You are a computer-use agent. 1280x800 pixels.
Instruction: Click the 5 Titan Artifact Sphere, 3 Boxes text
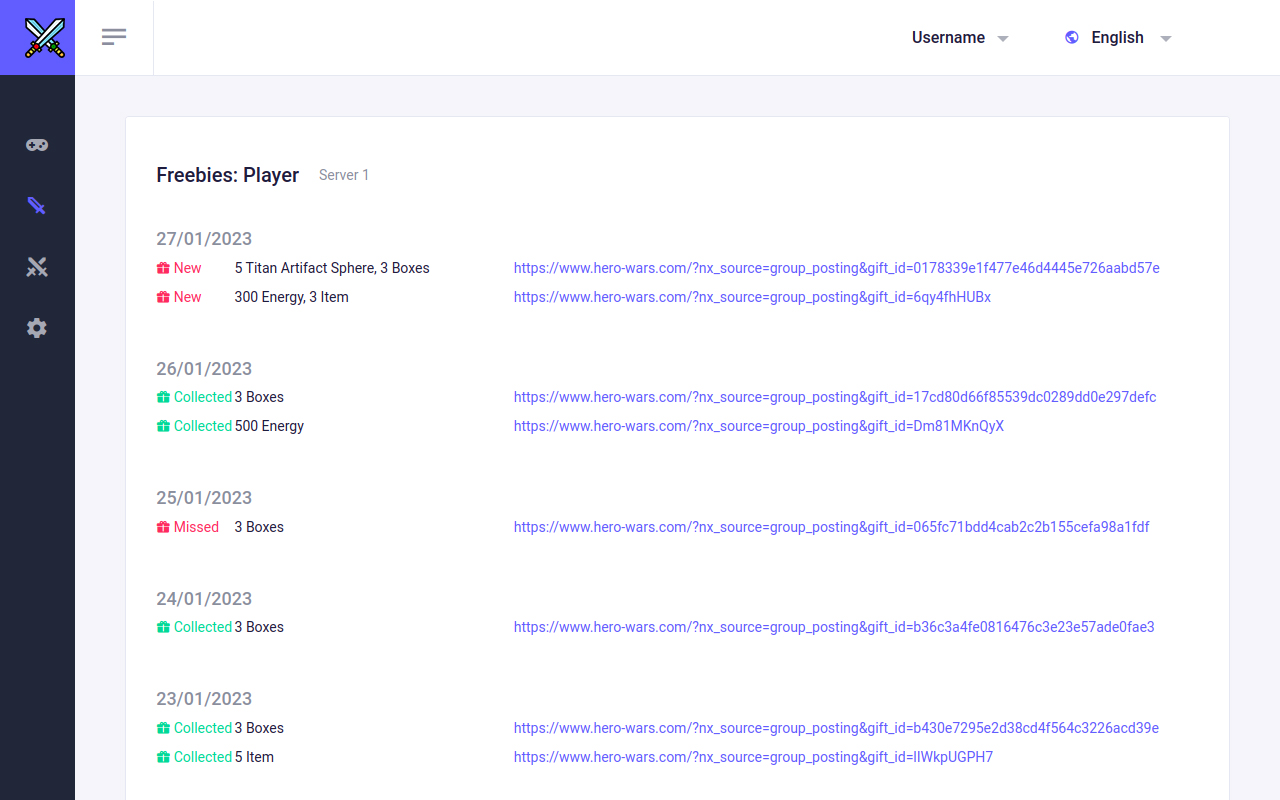332,268
